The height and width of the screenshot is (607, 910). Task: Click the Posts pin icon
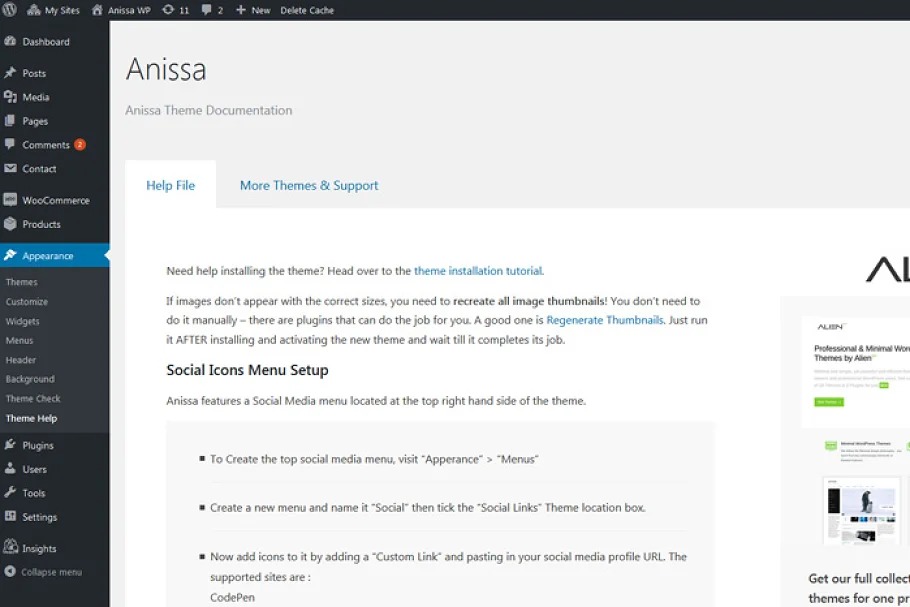point(10,73)
